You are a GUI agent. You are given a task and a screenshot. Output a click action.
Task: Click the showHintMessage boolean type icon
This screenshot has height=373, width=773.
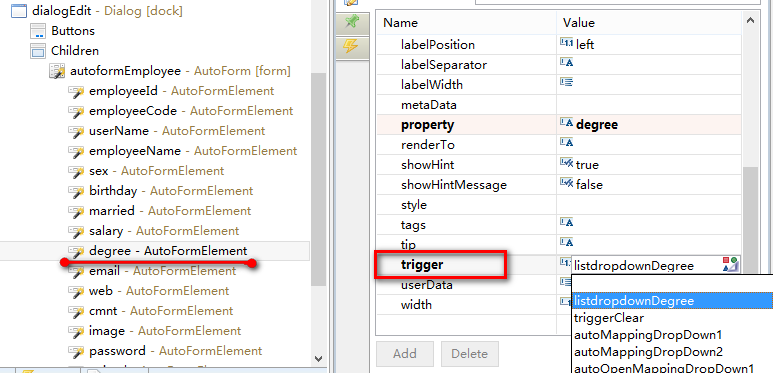[566, 183]
